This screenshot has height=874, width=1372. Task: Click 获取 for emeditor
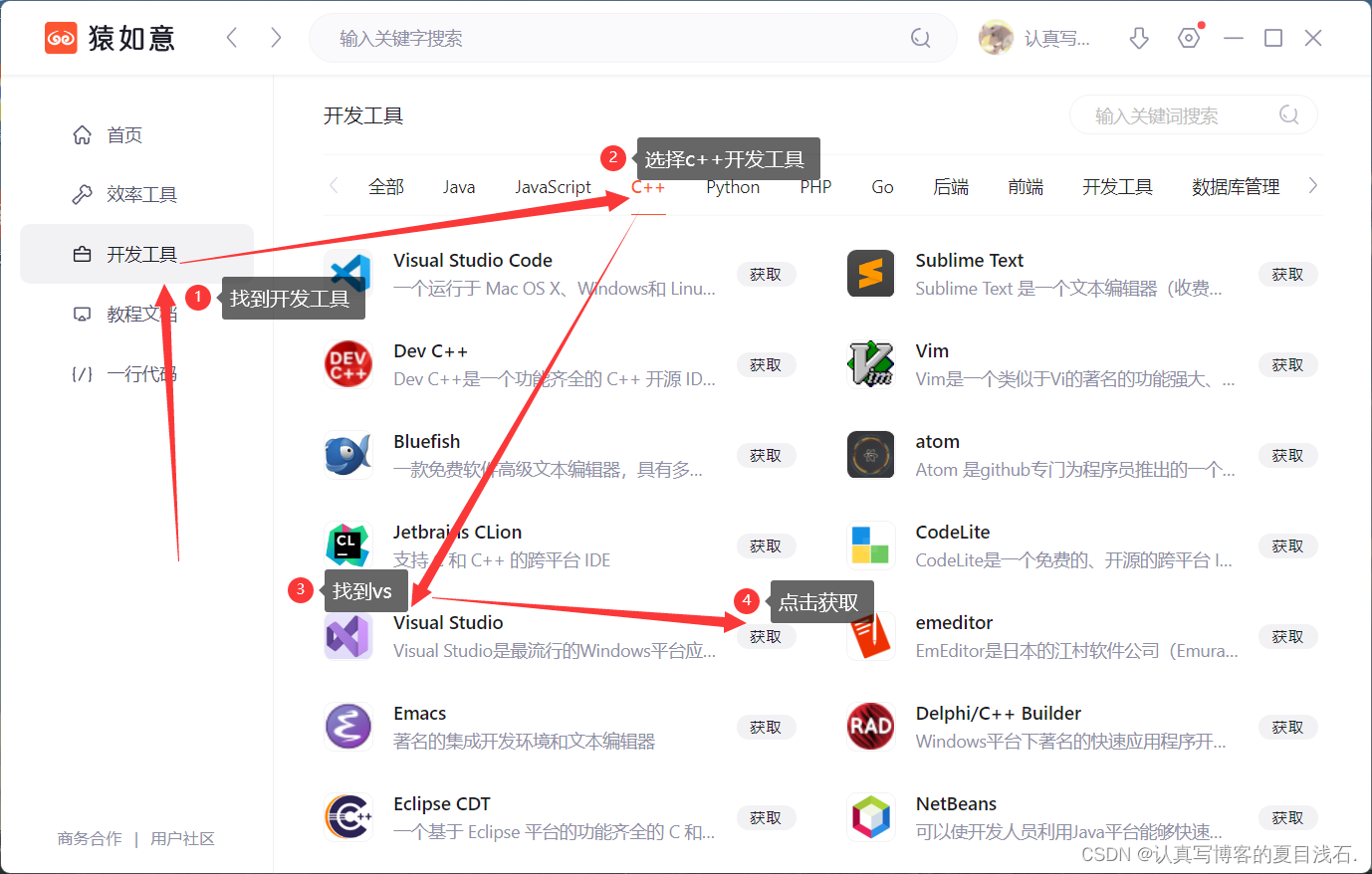[x=1287, y=636]
